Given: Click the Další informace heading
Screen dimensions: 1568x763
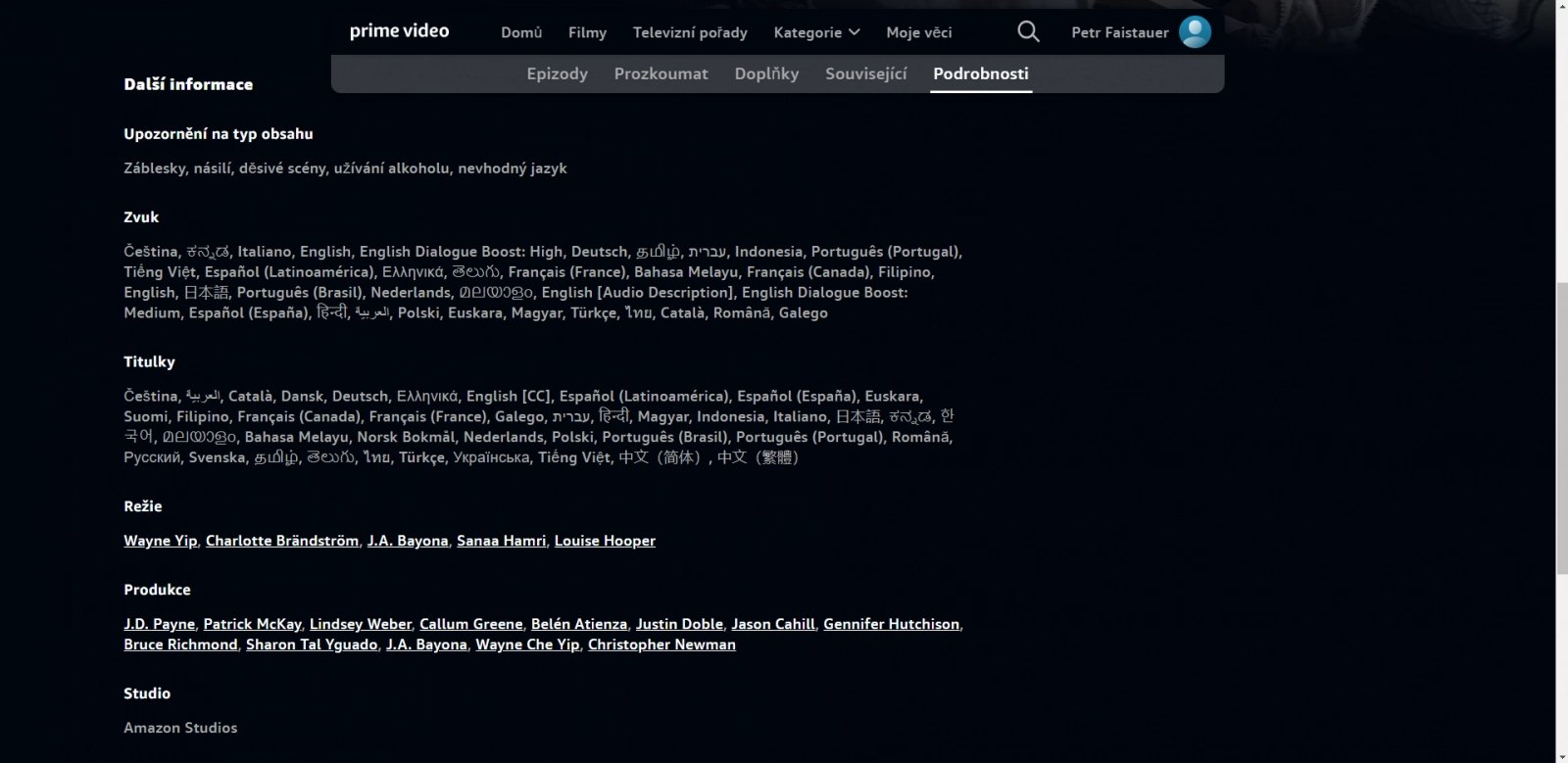Looking at the screenshot, I should pyautogui.click(x=188, y=84).
